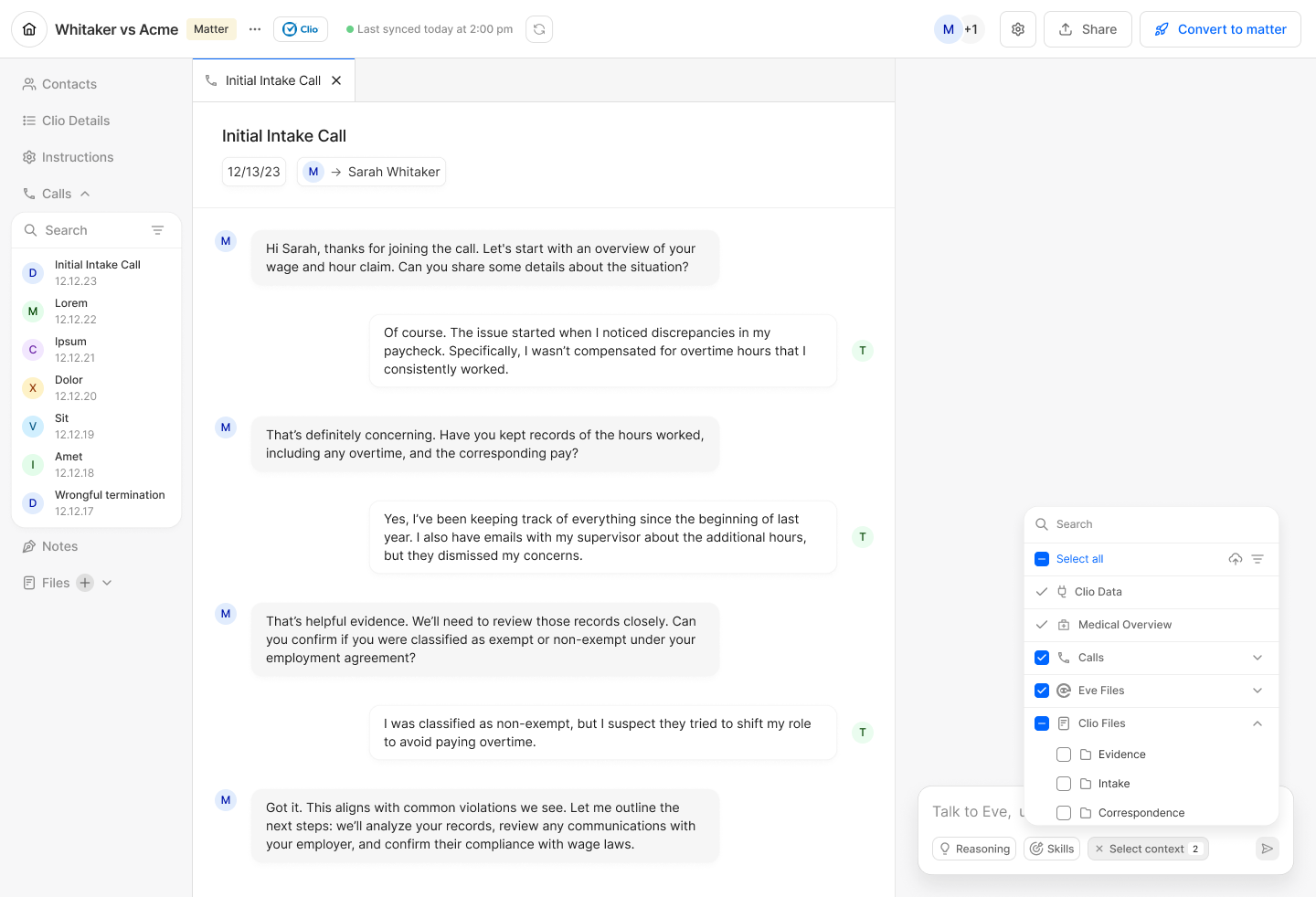This screenshot has height=897, width=1316.
Task: Collapse the Clio Files section
Action: [1258, 723]
